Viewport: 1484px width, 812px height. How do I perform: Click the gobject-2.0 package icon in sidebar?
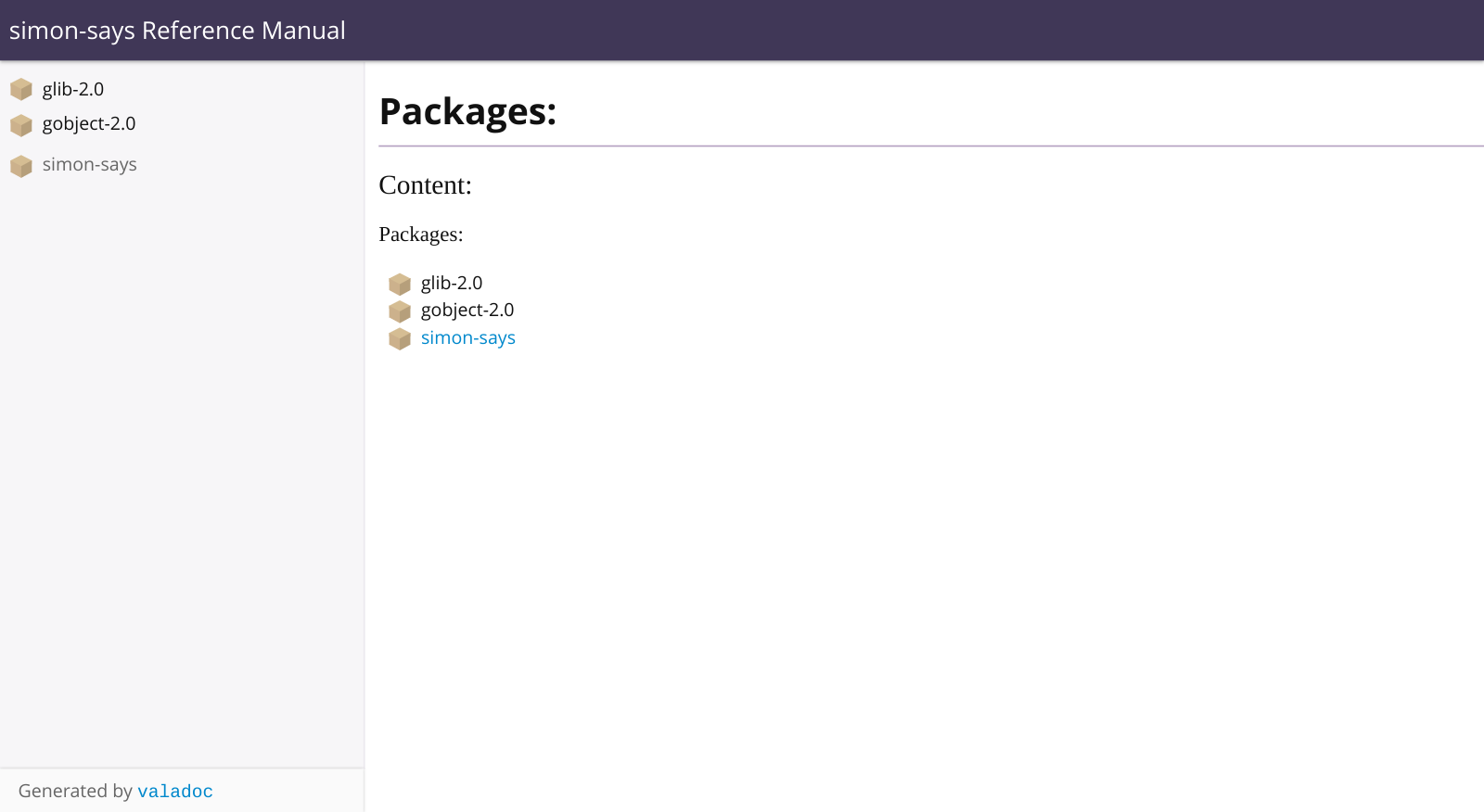tap(21, 124)
